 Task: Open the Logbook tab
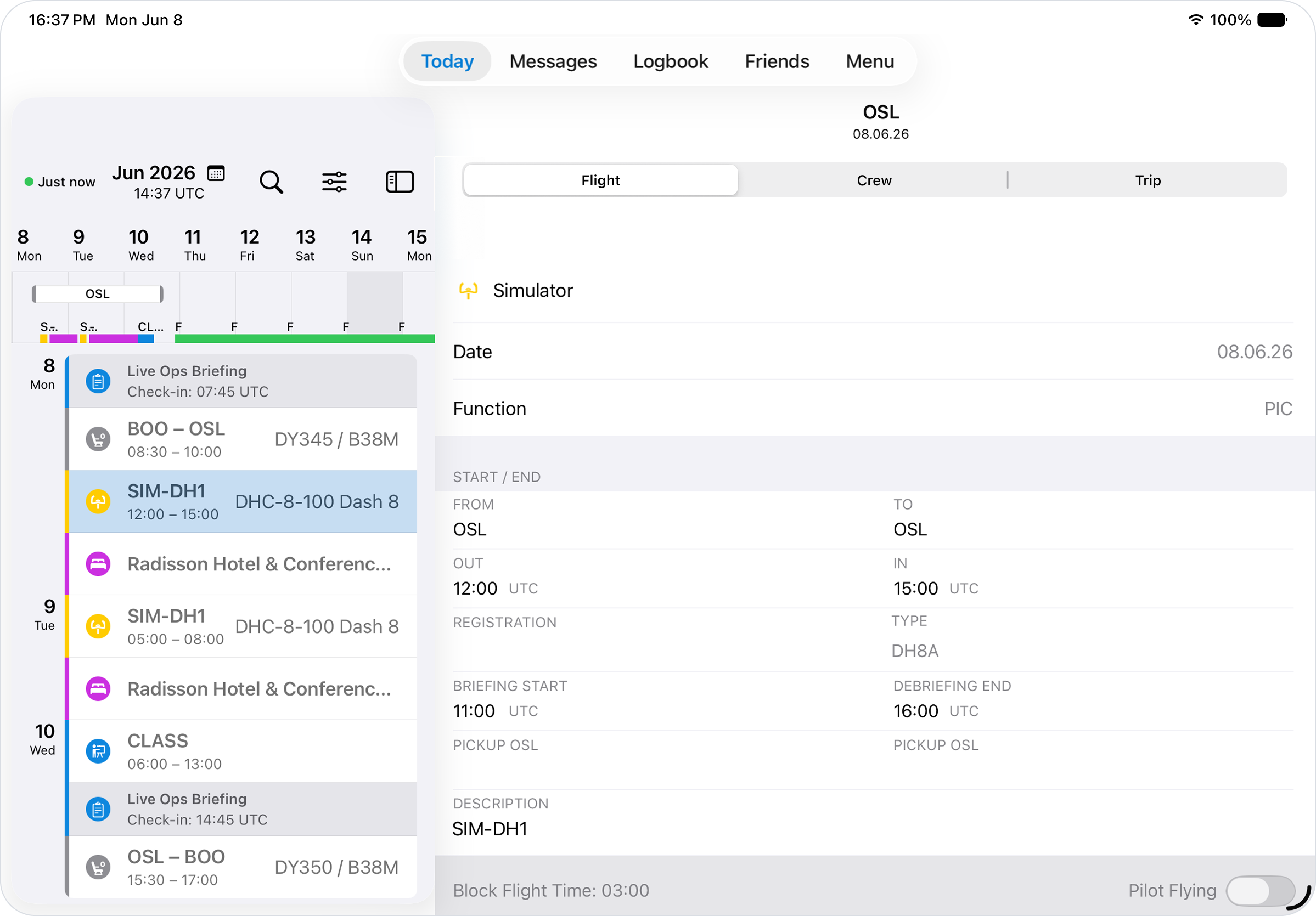pyautogui.click(x=671, y=61)
